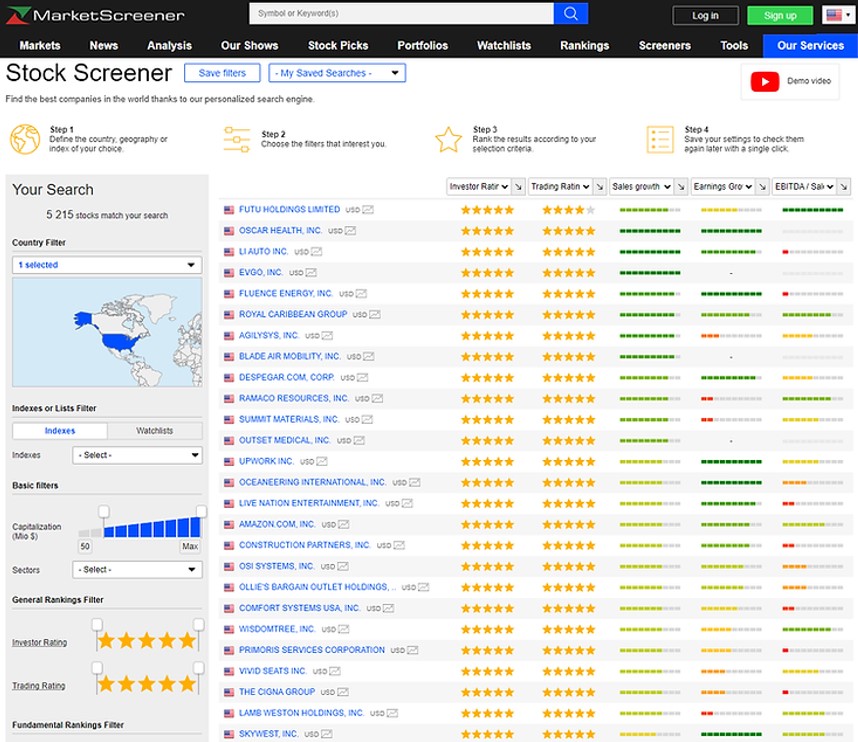Change the Sales growth column dropdown
This screenshot has width=858, height=742.
pos(641,187)
